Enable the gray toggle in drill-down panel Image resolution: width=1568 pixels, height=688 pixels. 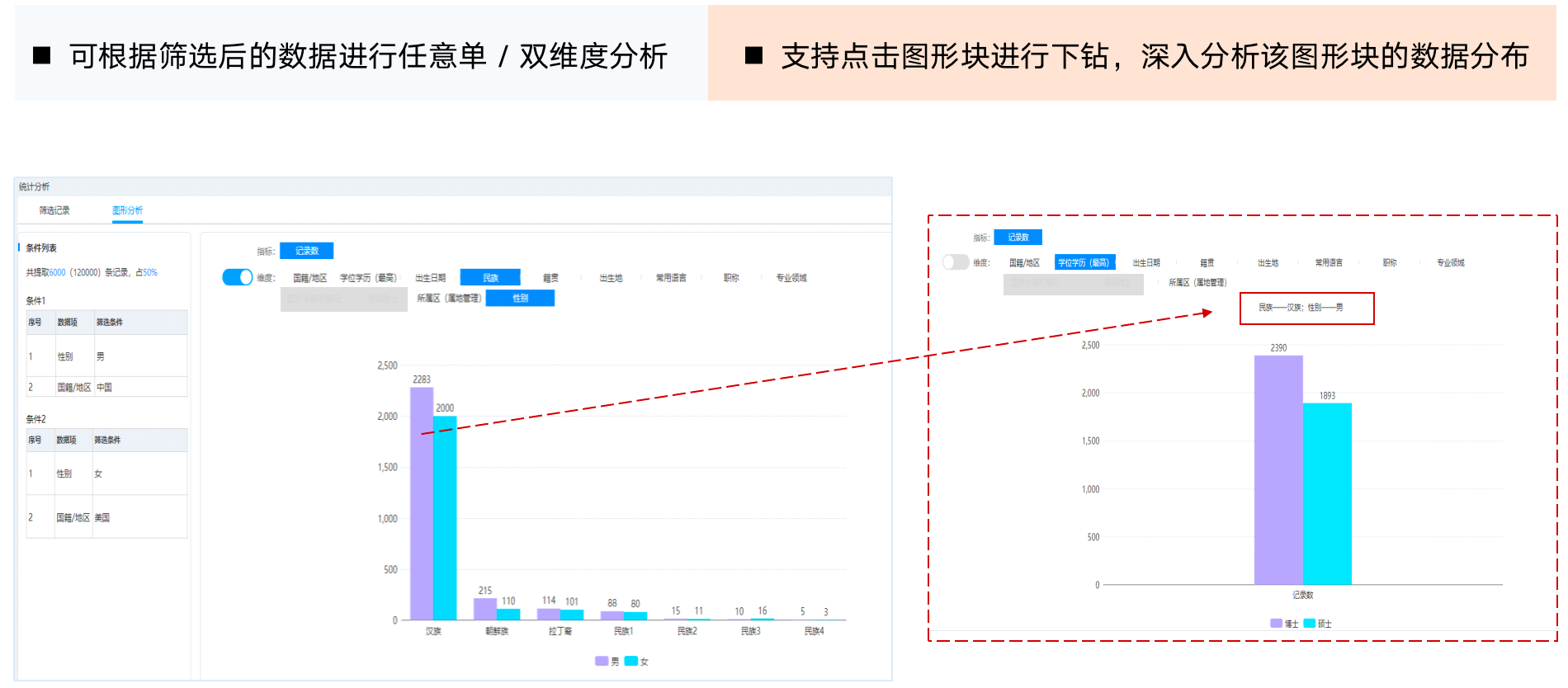tap(956, 262)
